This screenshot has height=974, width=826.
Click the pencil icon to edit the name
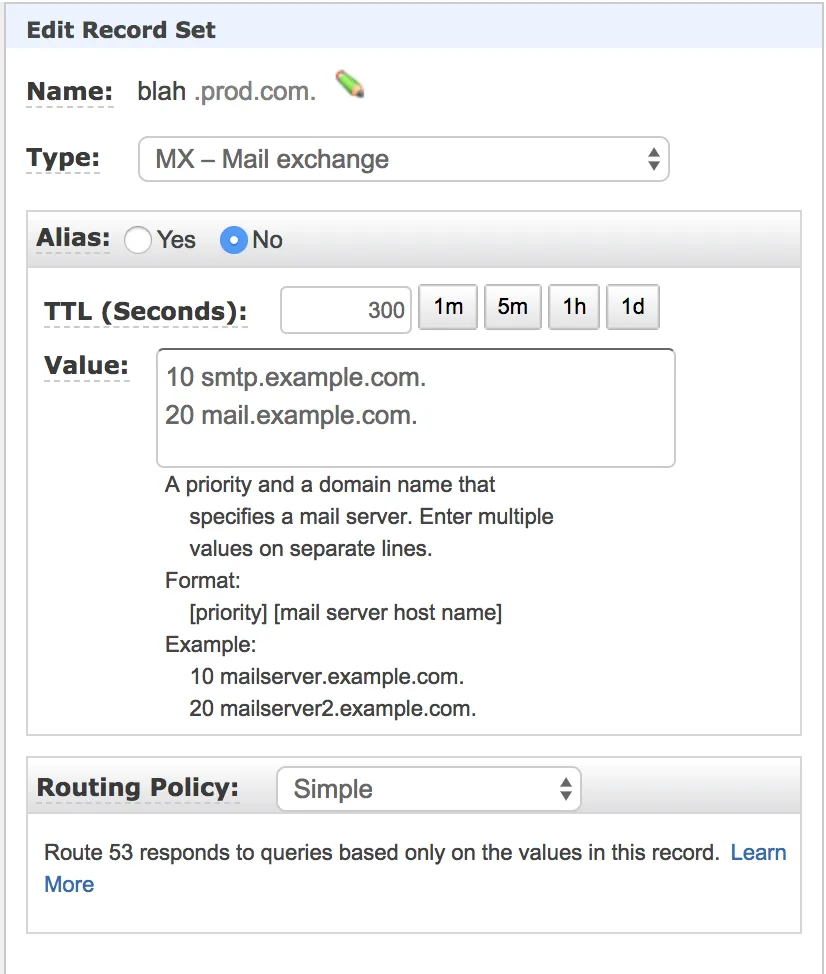[x=350, y=85]
